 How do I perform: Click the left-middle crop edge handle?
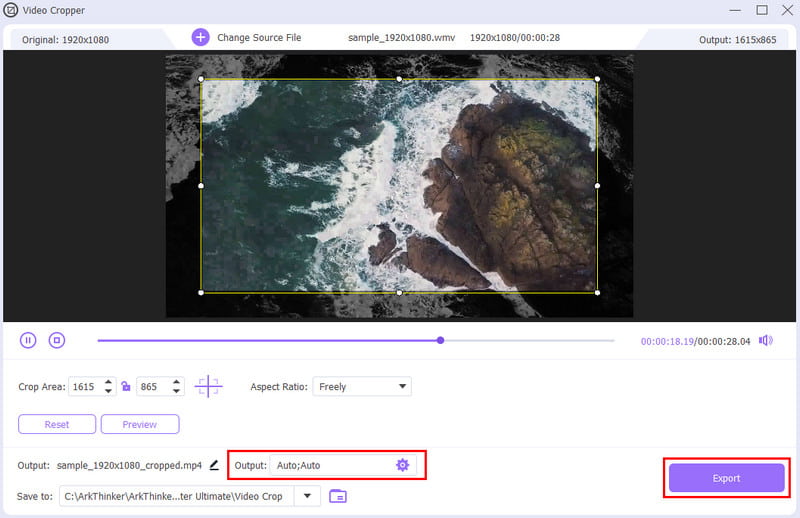(x=201, y=186)
